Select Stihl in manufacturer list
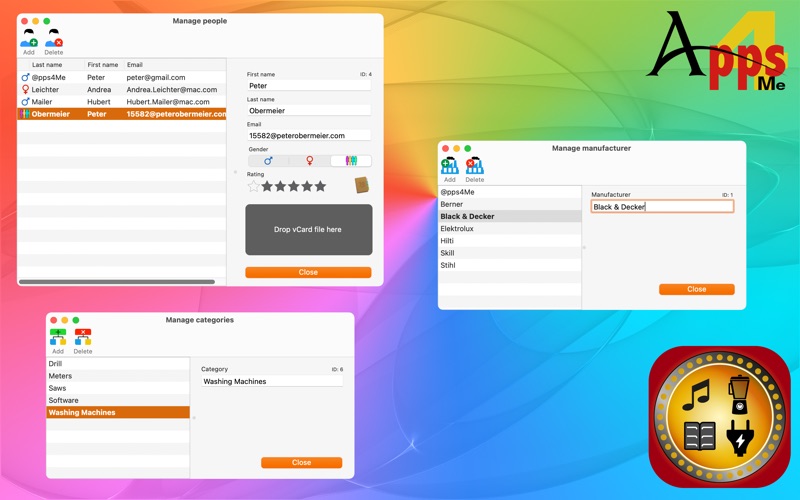This screenshot has width=800, height=500. click(x=510, y=265)
